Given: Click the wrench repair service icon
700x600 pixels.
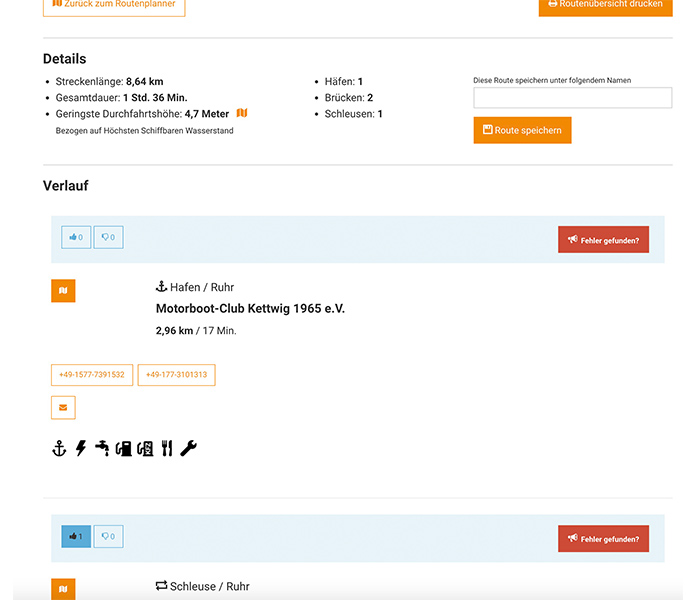Looking at the screenshot, I should pyautogui.click(x=188, y=449).
